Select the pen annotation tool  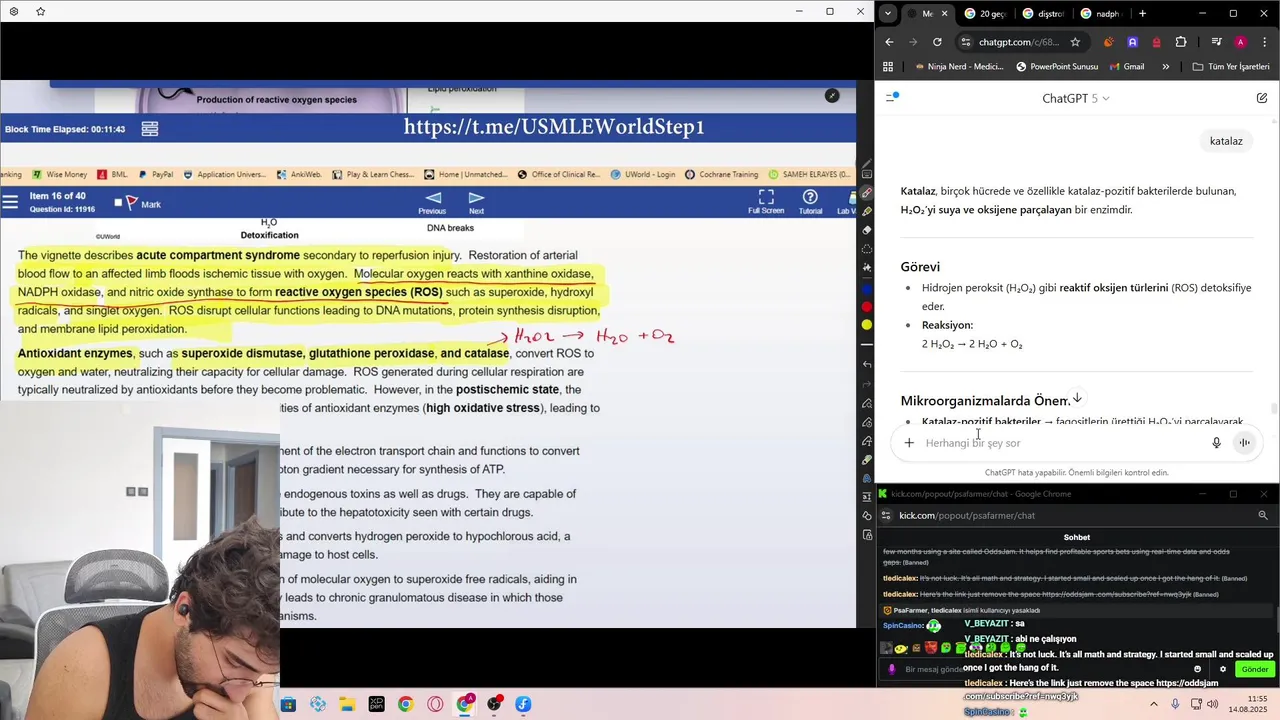point(867,192)
